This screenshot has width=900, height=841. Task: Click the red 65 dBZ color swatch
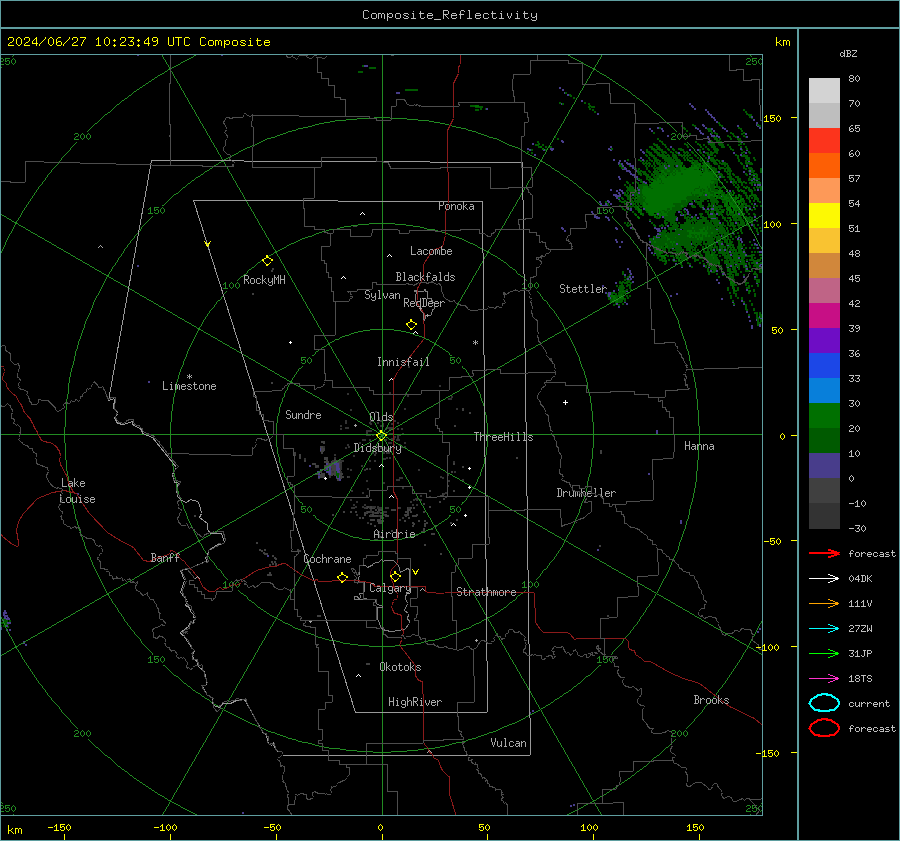point(824,140)
